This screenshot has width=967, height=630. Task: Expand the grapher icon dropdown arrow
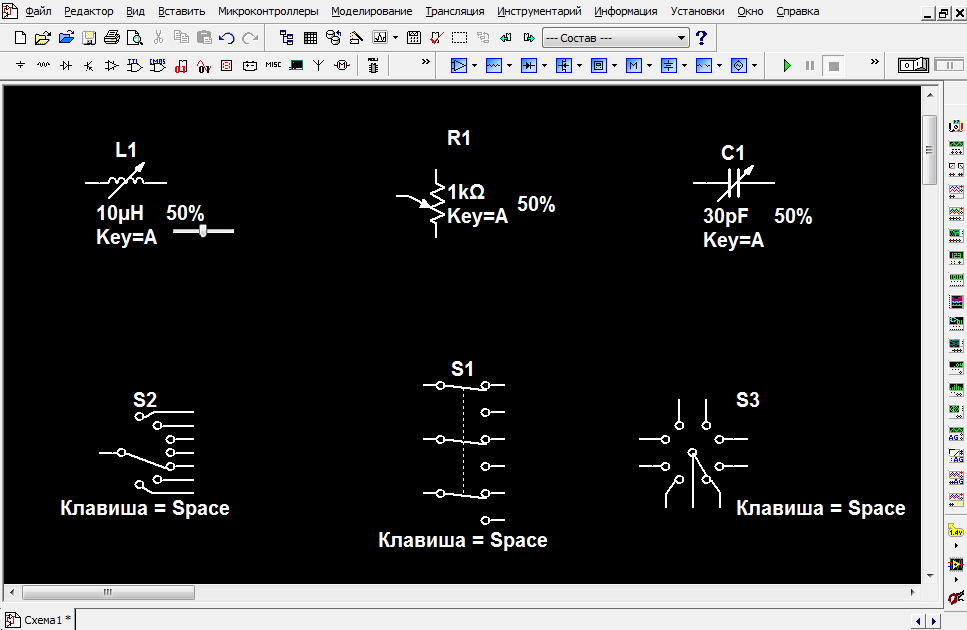pos(396,38)
